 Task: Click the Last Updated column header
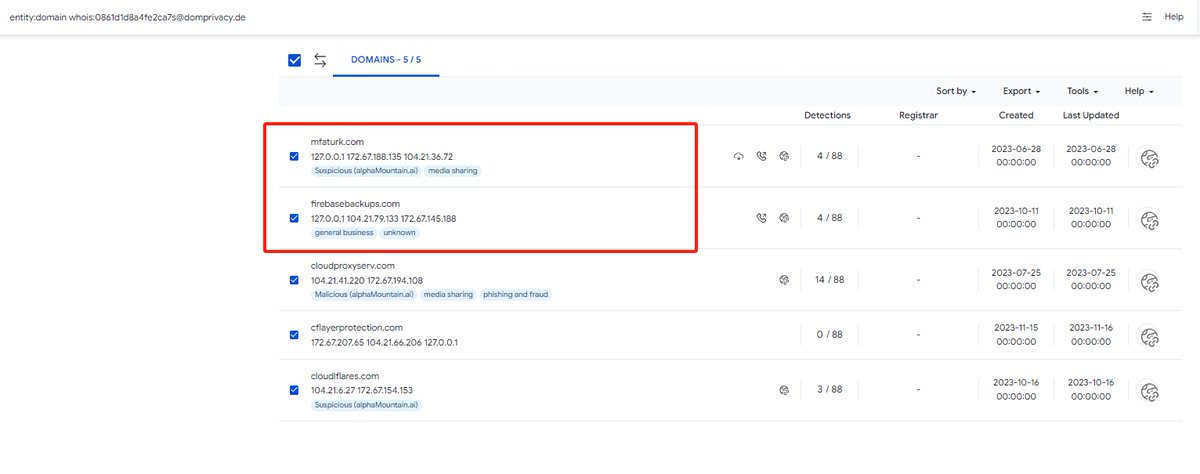pos(1091,116)
